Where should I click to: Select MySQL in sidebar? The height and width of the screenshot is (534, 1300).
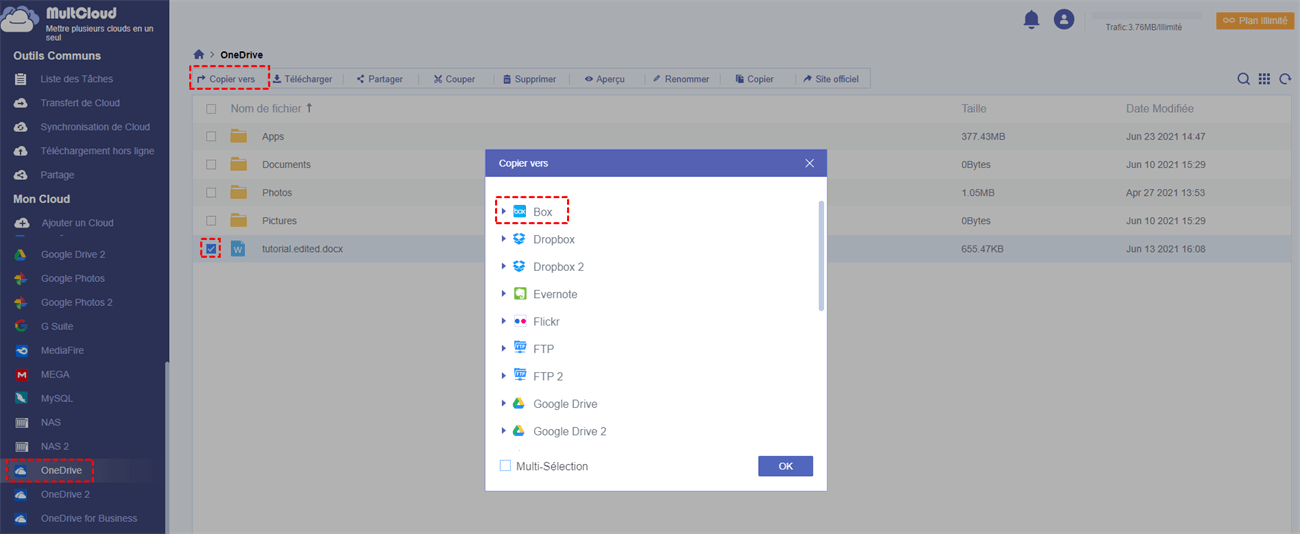(x=57, y=399)
